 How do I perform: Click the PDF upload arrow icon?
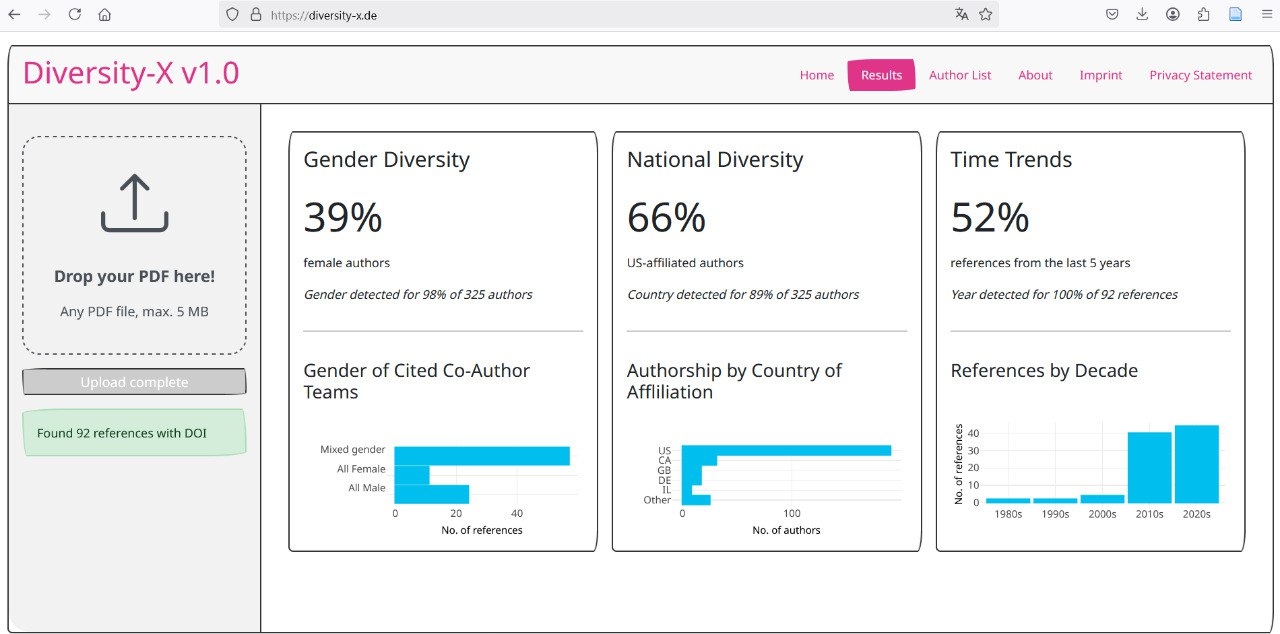pyautogui.click(x=135, y=203)
